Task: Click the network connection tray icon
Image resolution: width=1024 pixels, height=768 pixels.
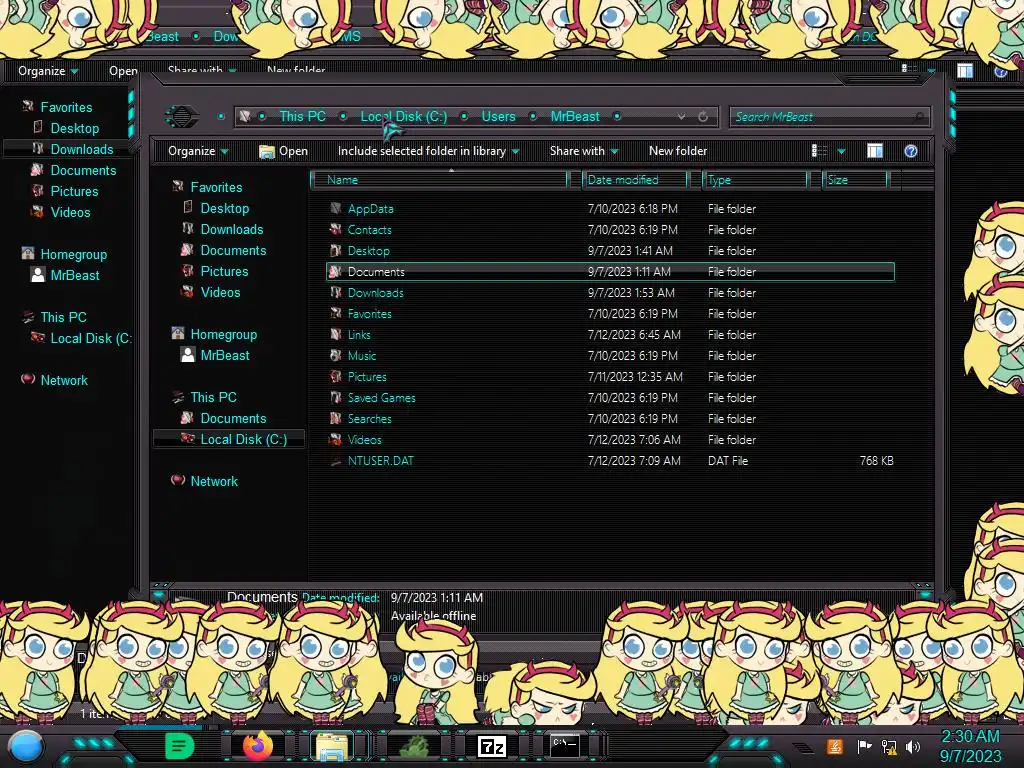Action: [x=889, y=746]
